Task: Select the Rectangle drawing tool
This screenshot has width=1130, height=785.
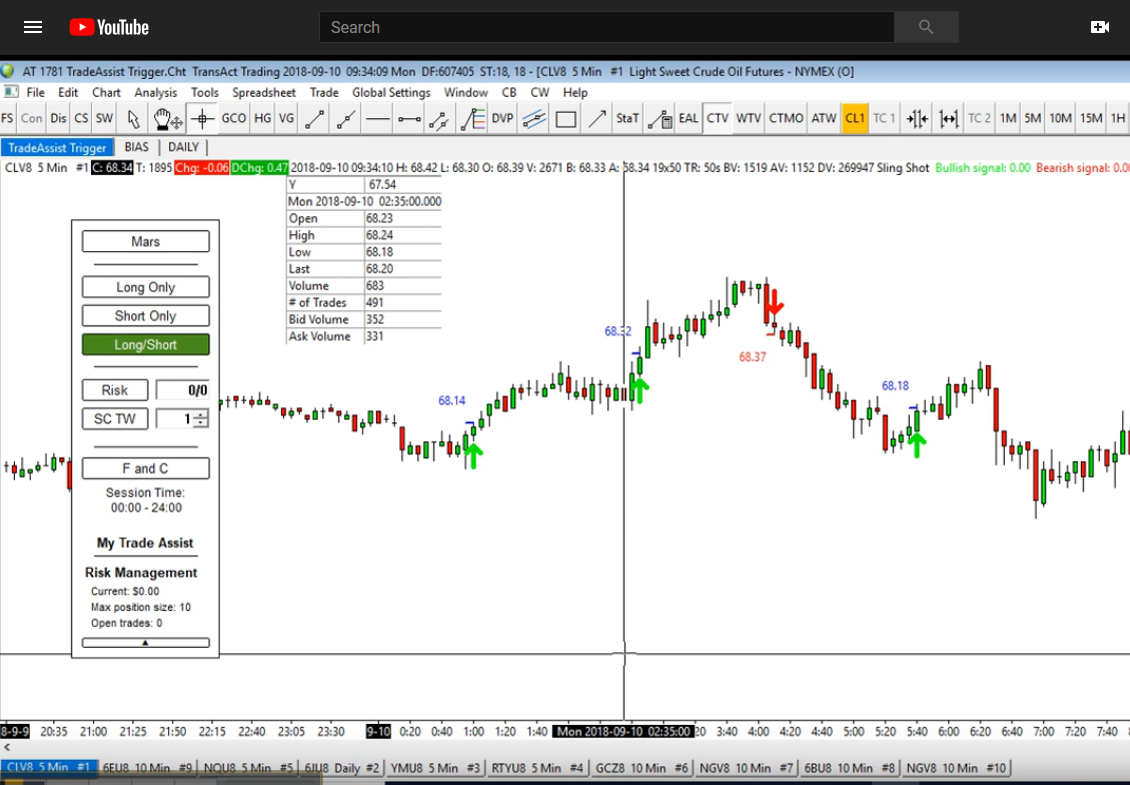Action: tap(566, 119)
